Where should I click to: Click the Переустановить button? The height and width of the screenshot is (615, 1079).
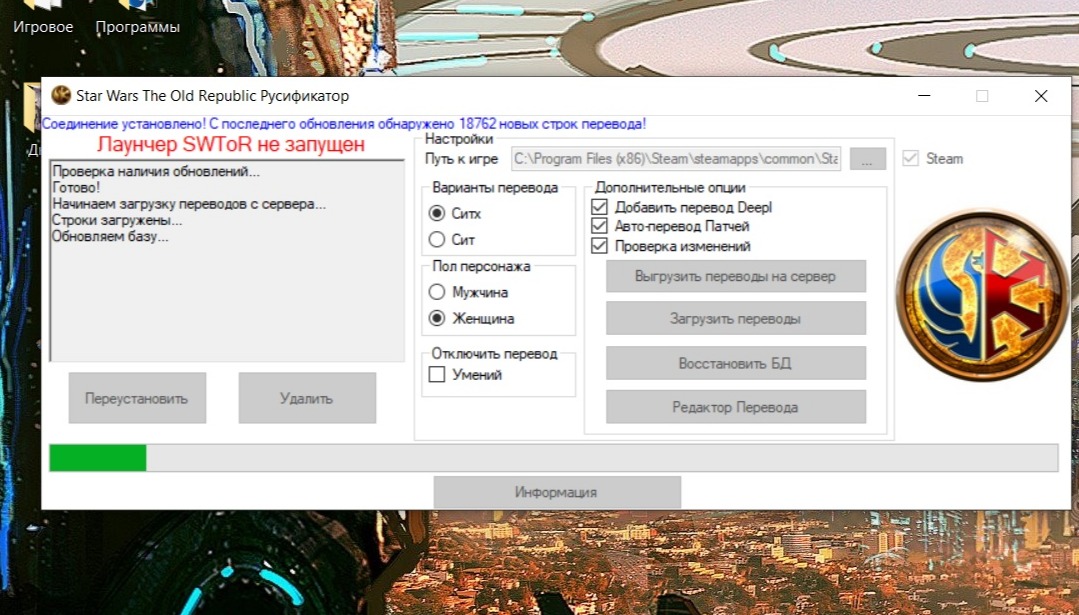coord(137,398)
